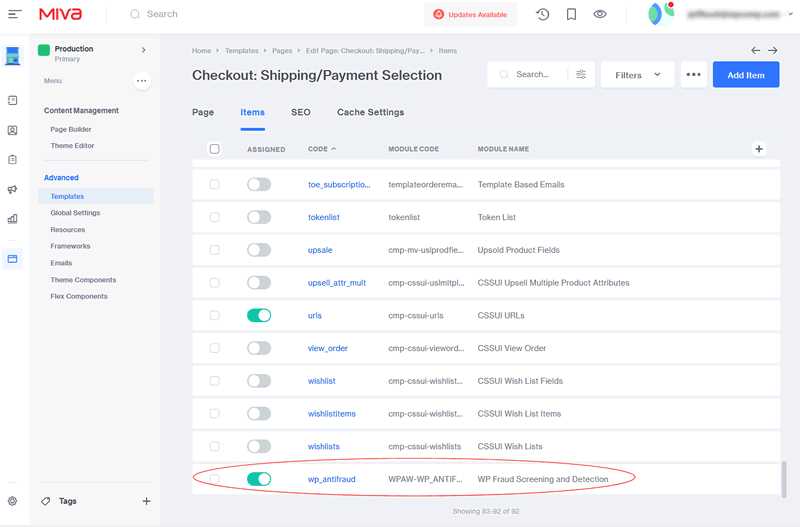This screenshot has height=527, width=800.
Task: Go to Templates breadcrumb link
Action: tap(242, 51)
